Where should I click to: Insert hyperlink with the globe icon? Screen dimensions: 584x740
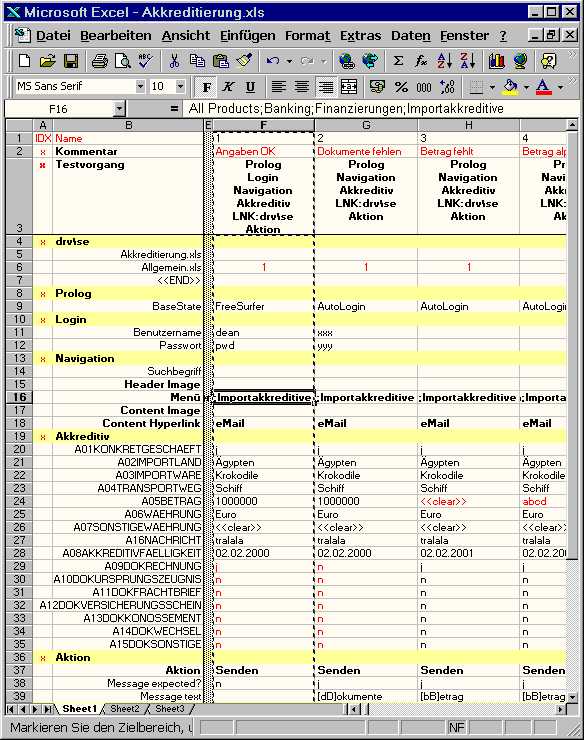pyautogui.click(x=347, y=61)
